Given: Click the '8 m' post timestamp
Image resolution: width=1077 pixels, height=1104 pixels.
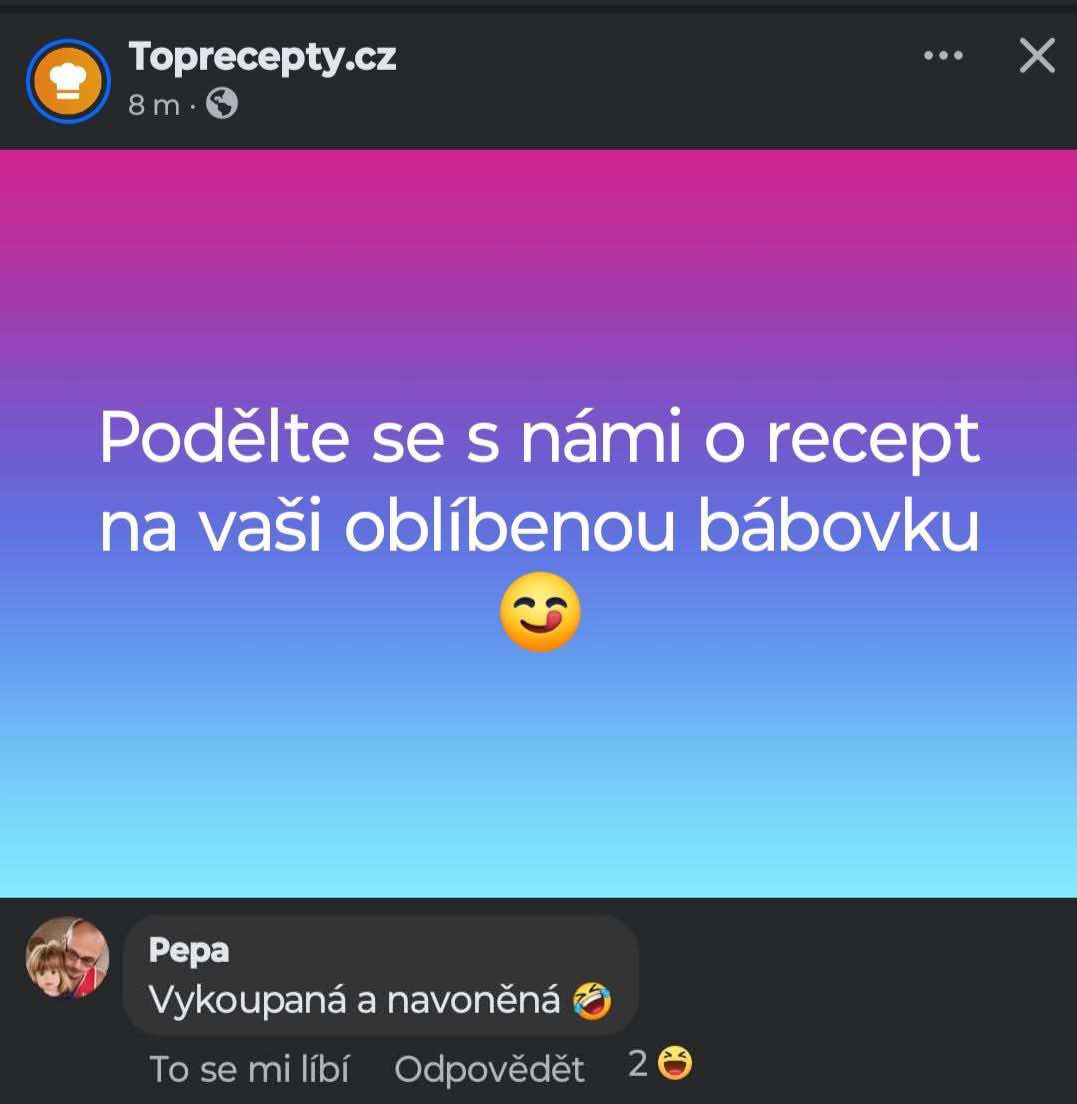Looking at the screenshot, I should [153, 105].
